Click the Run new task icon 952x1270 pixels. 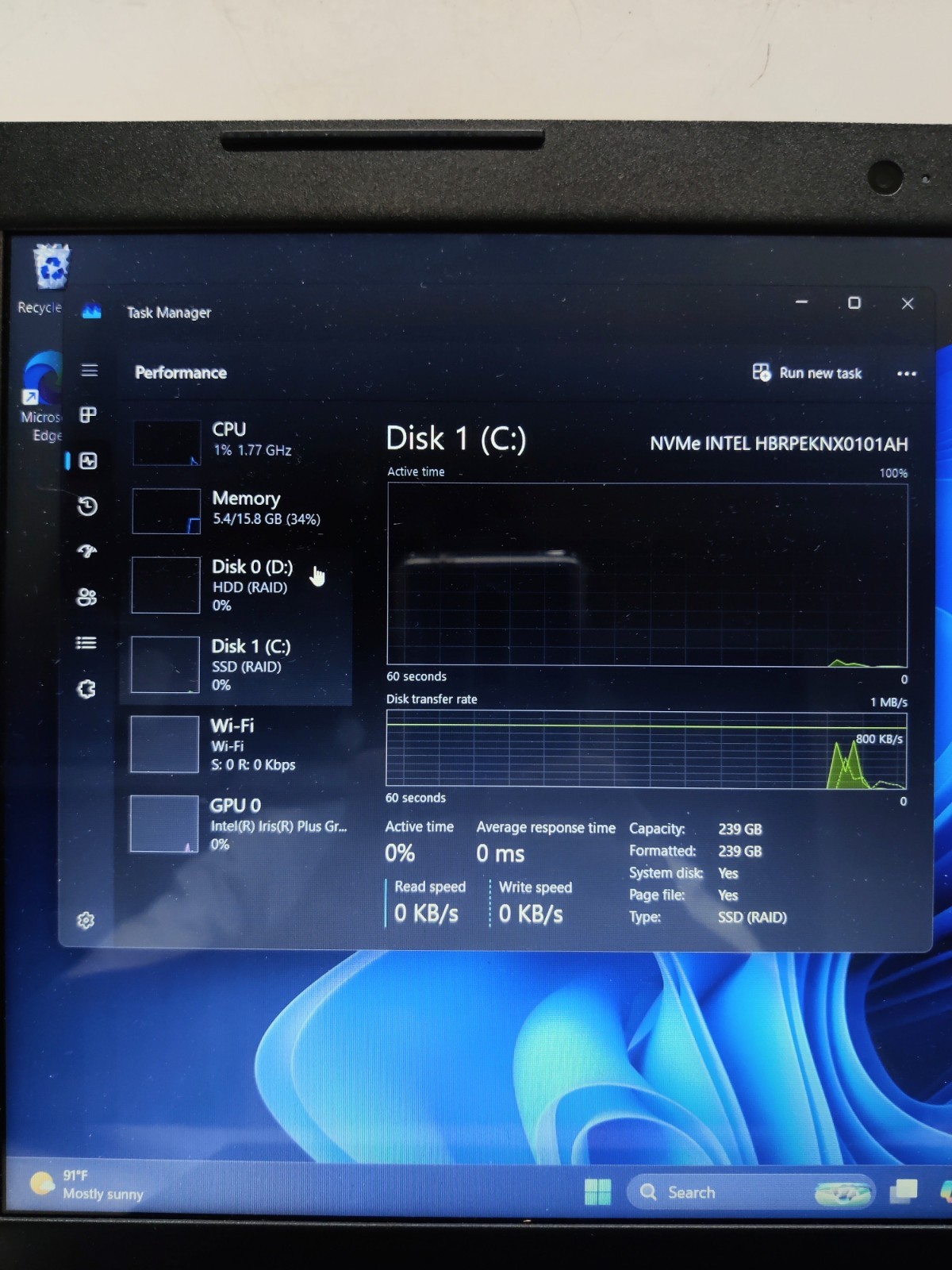(x=761, y=372)
